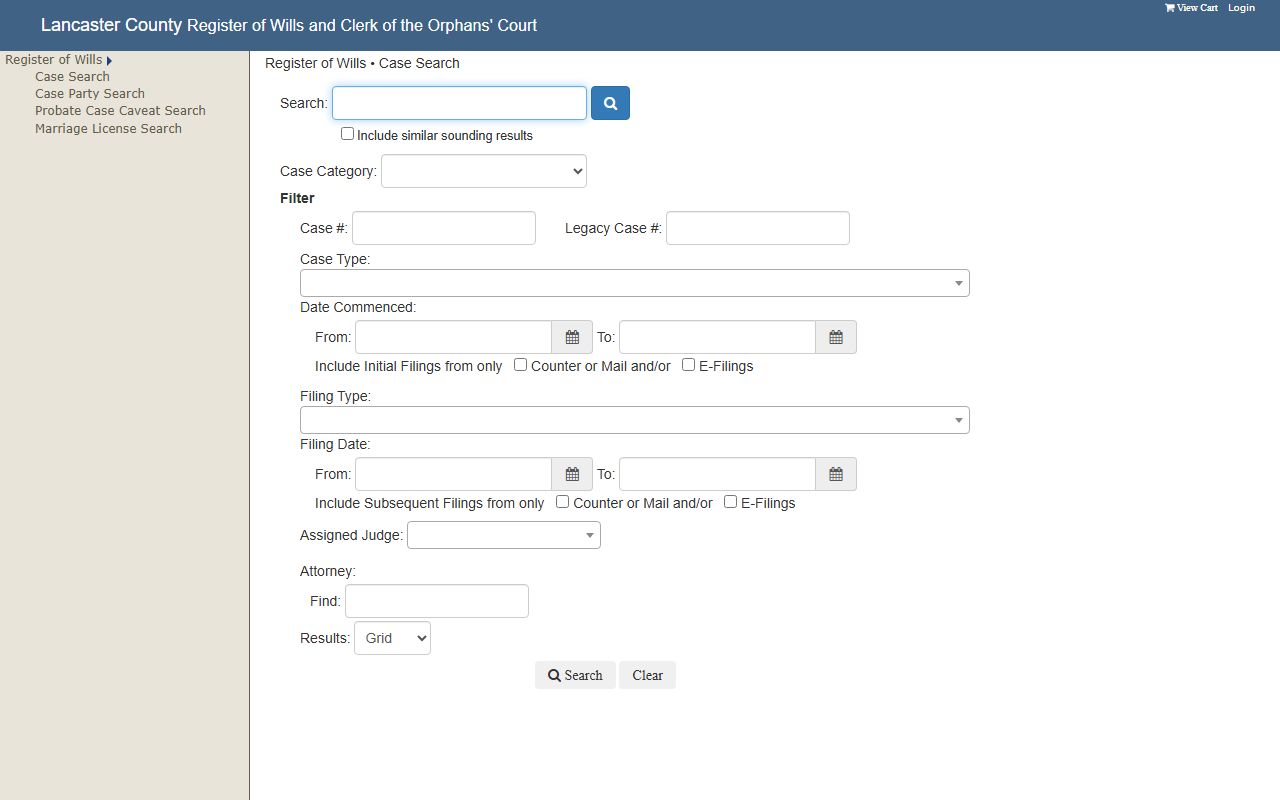
Task: Click Filing Date To date field
Action: click(x=717, y=474)
